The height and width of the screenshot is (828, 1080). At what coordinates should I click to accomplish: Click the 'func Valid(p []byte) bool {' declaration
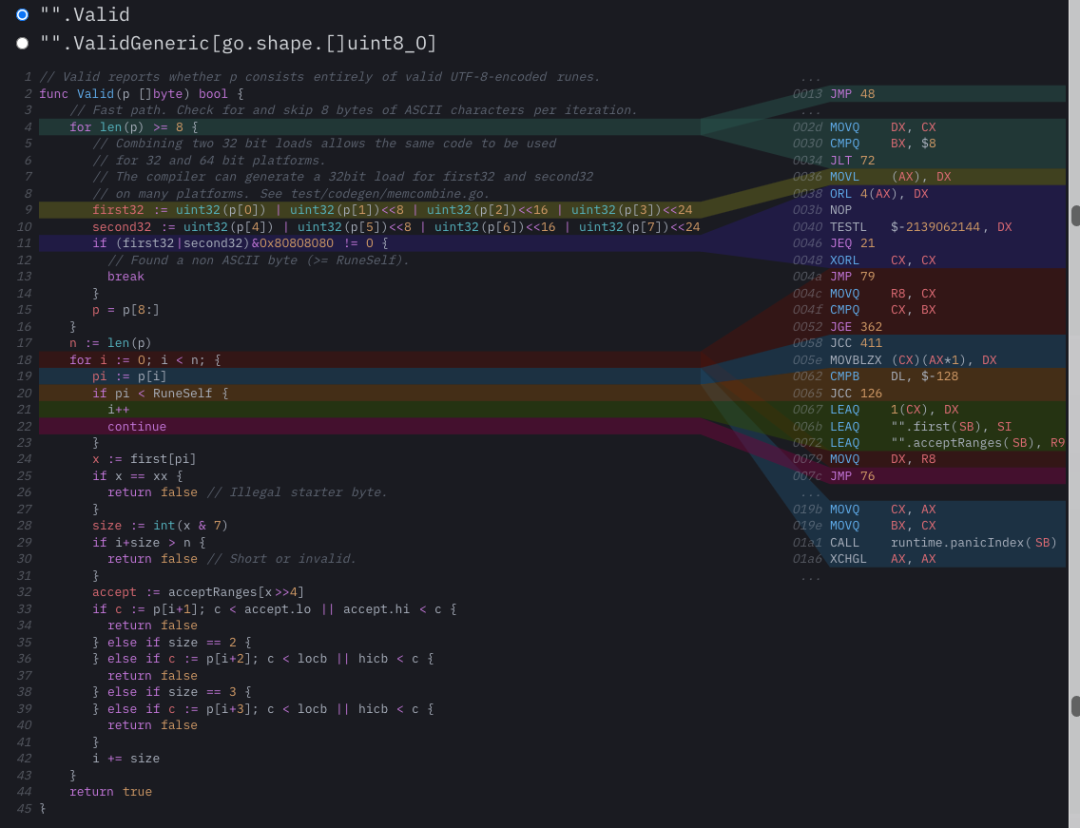tap(141, 94)
